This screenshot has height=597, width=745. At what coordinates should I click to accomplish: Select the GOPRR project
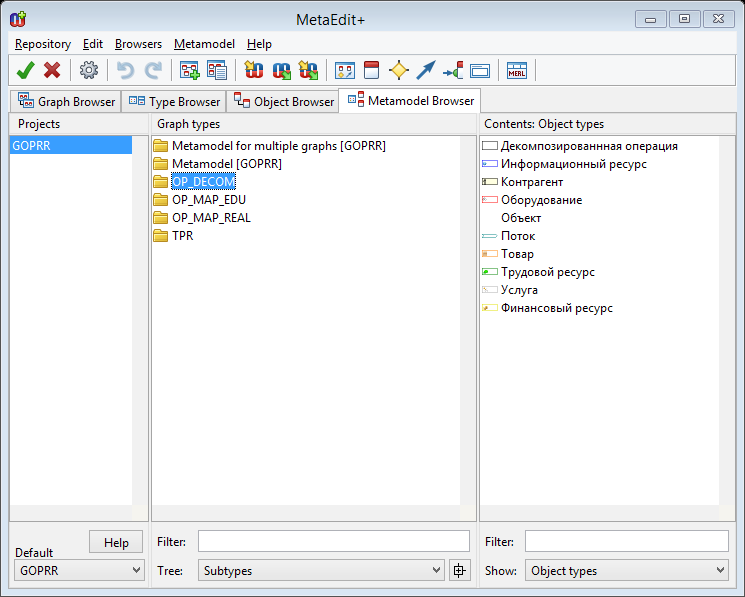[71, 145]
